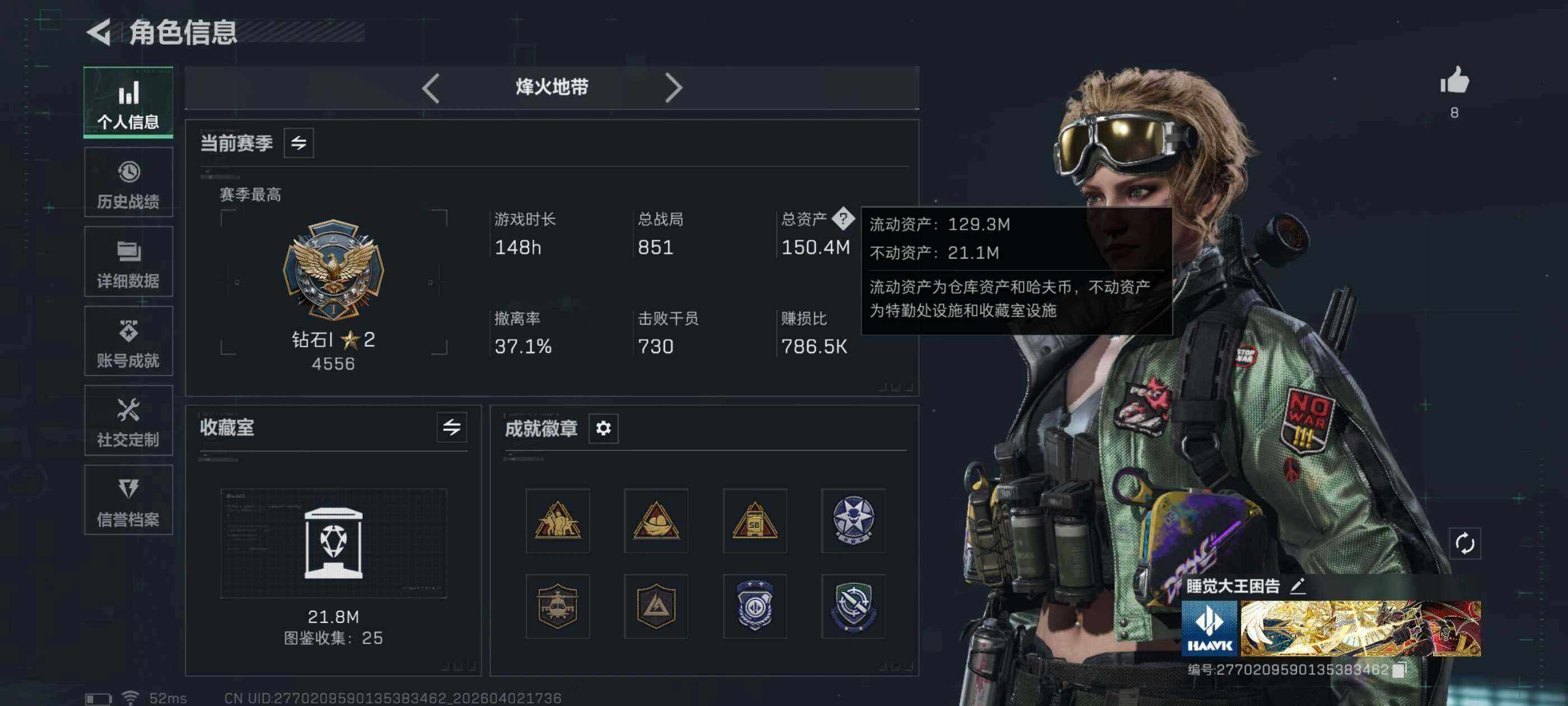Toggle the 收藏室 swap view button
The image size is (1568, 706).
(x=451, y=427)
